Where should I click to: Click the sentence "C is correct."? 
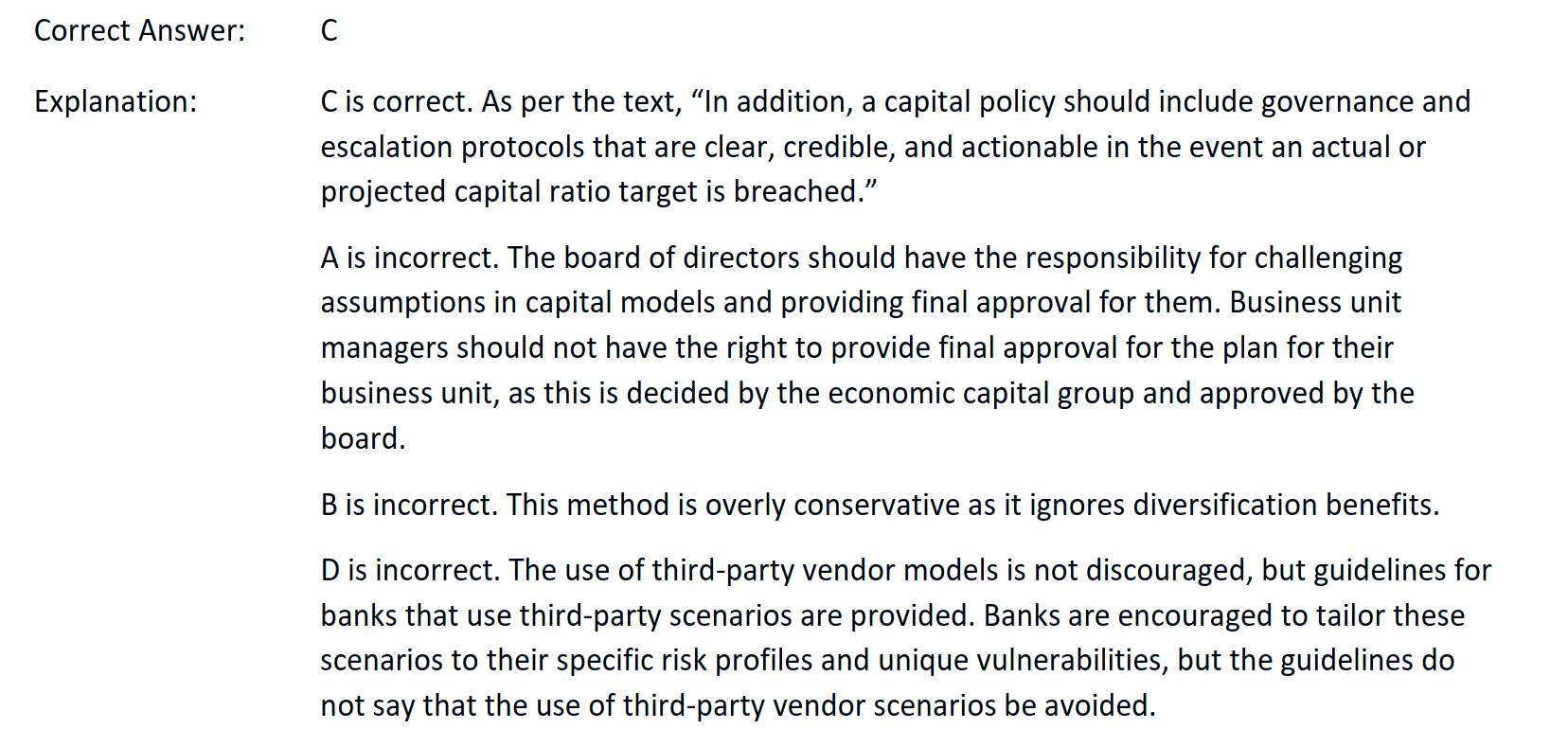pos(396,101)
